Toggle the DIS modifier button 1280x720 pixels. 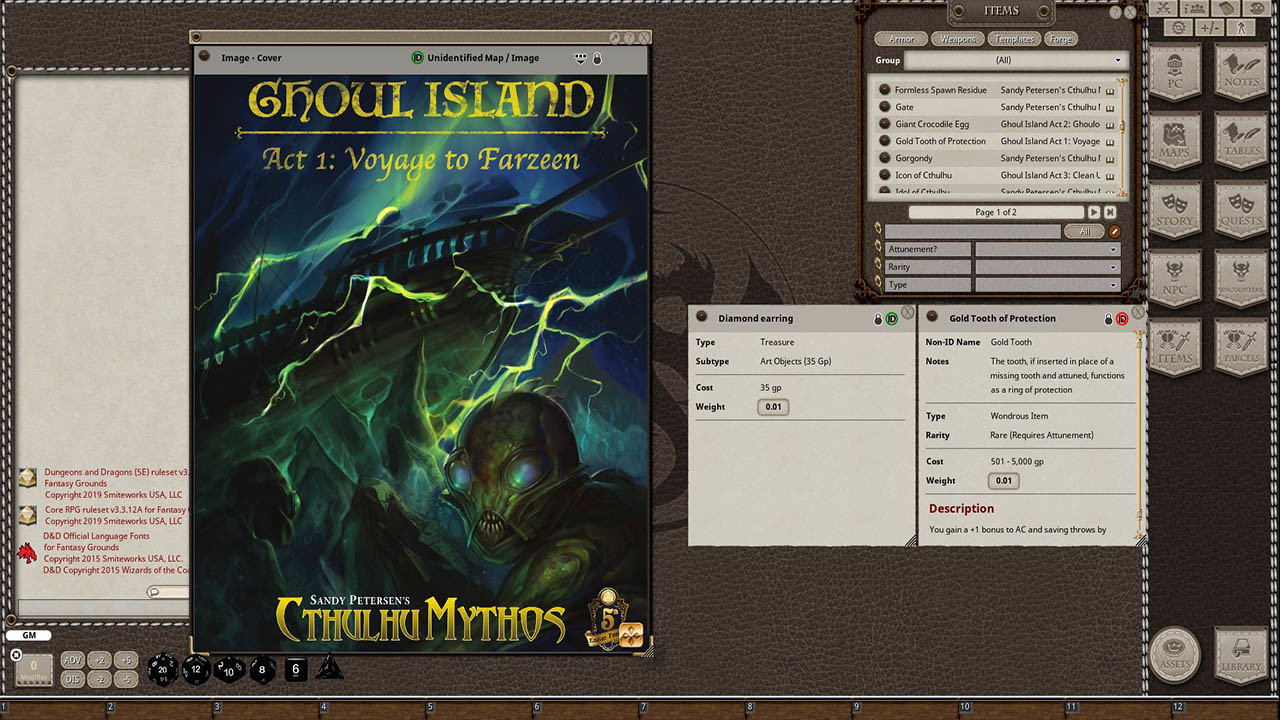[72, 679]
